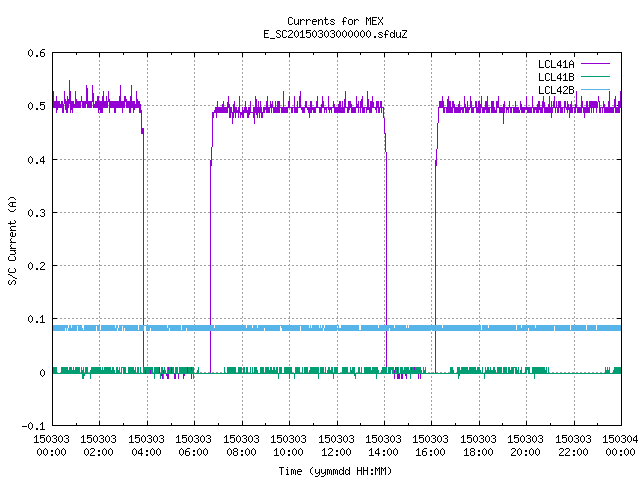Viewport: 640px width, 480px height.
Task: Click the LCL41B legend label
Action: pyautogui.click(x=556, y=77)
